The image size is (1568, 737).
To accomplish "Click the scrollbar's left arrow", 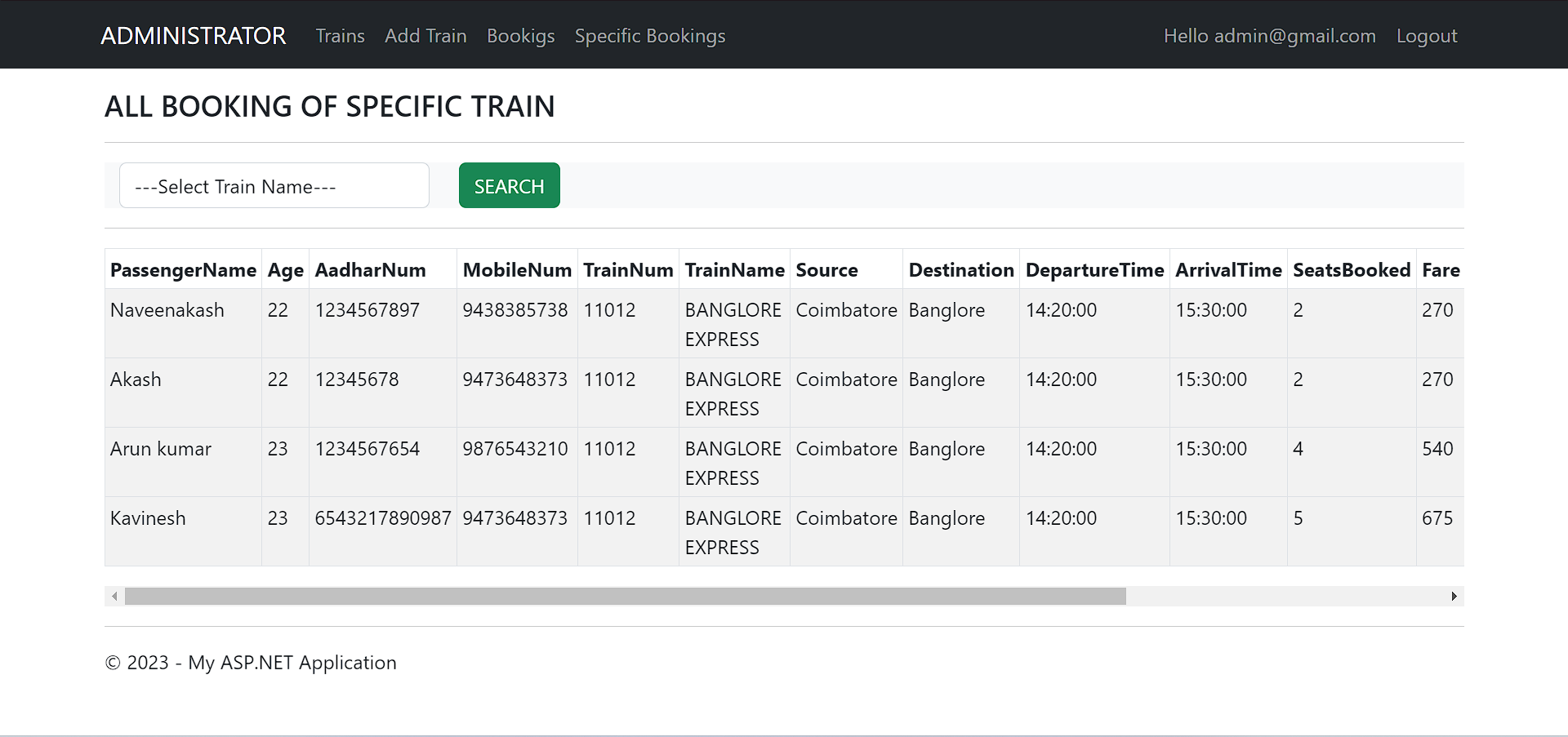I will [114, 597].
